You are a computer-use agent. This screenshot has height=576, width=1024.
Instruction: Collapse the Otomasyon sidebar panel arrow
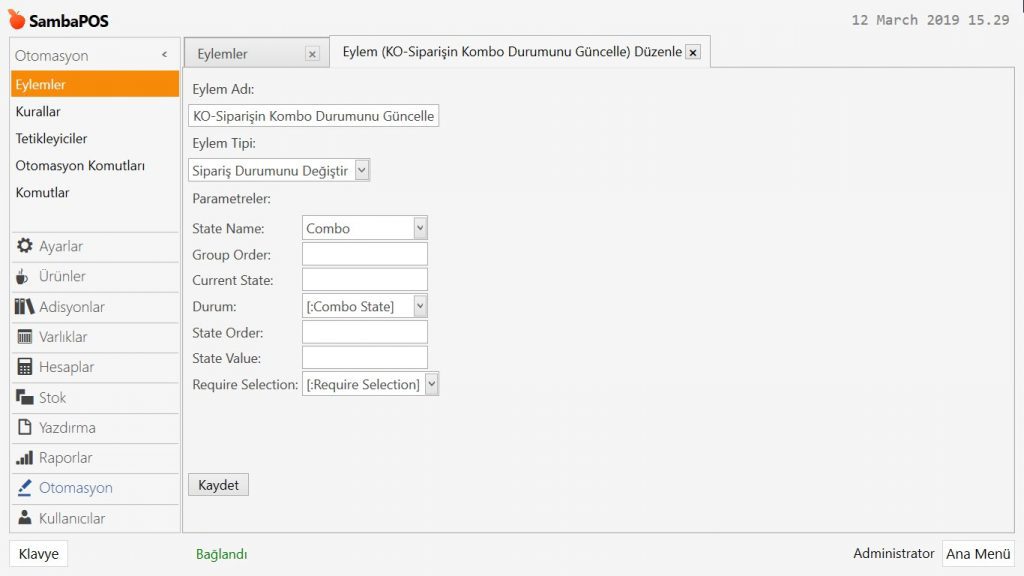tap(164, 55)
